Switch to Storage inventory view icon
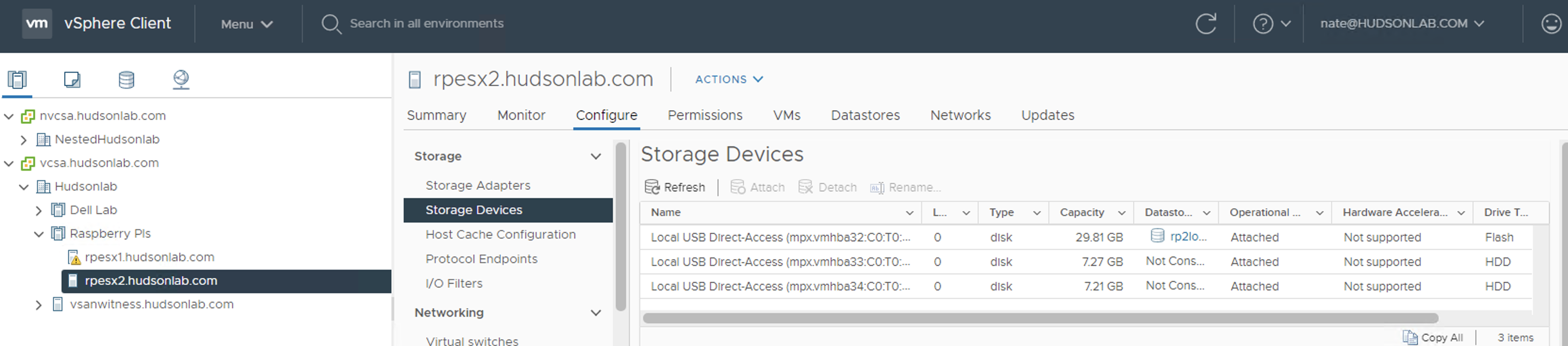This screenshot has height=346, width=1568. (126, 79)
